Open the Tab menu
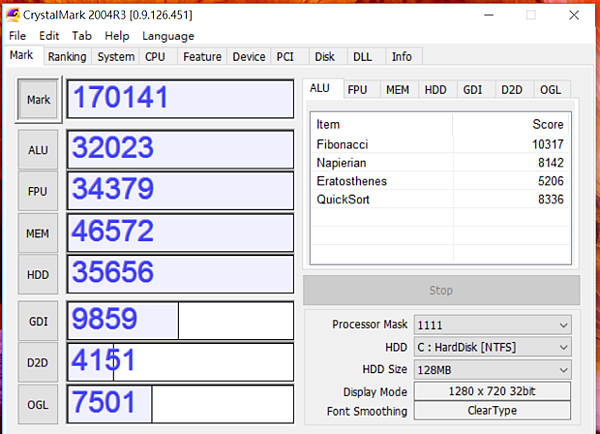 (82, 36)
